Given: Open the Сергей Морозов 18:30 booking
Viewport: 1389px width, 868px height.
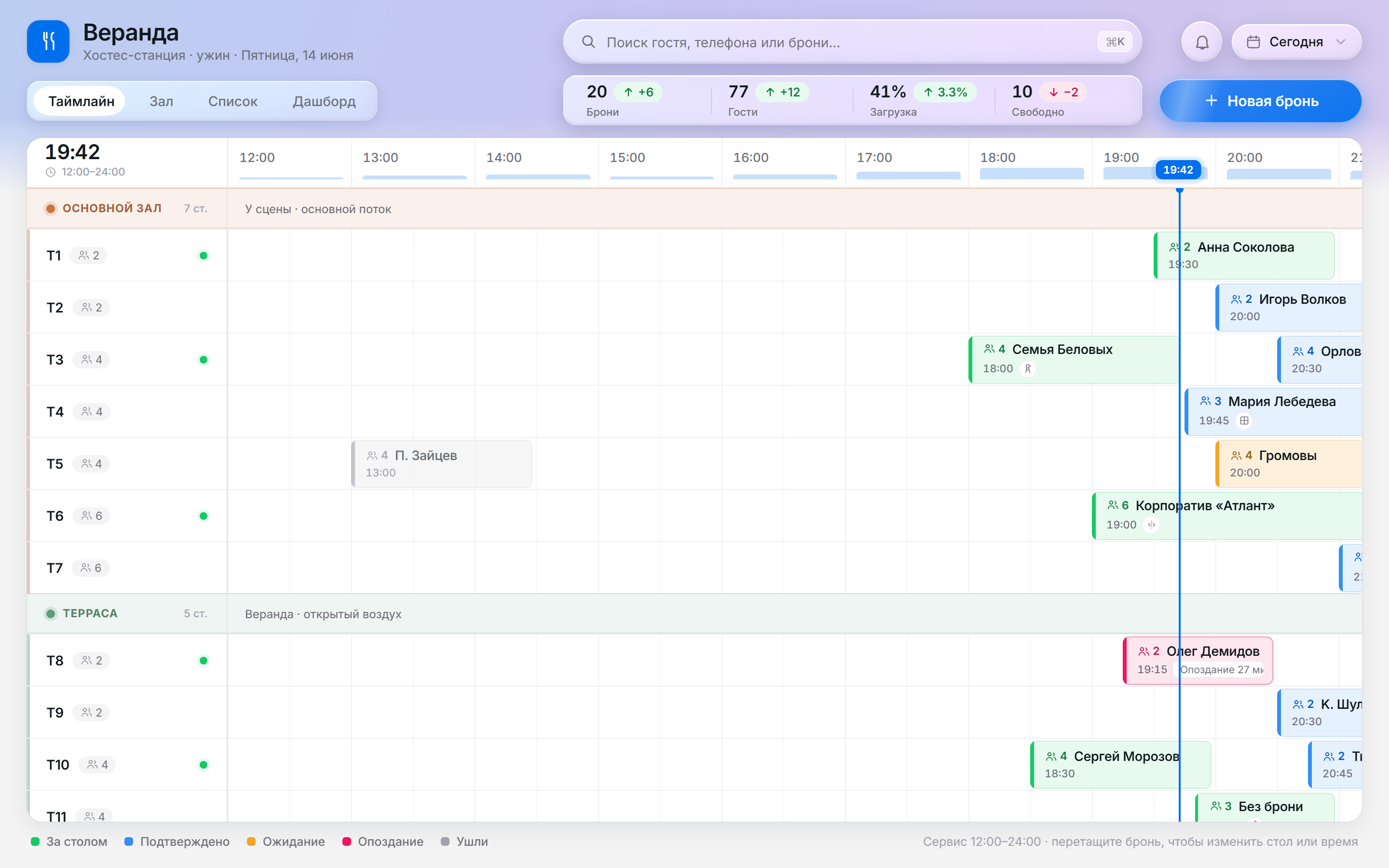Looking at the screenshot, I should click(1121, 765).
